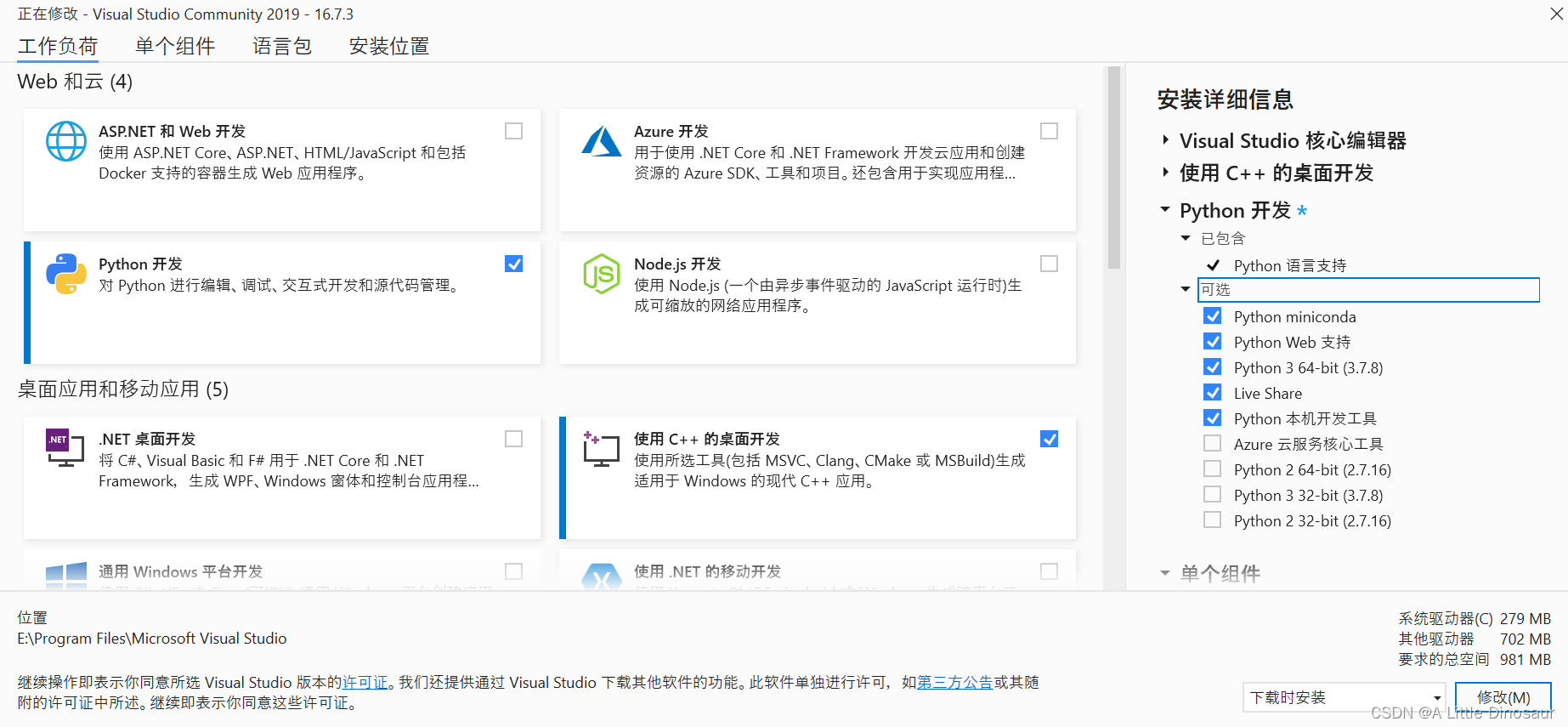Check Python 2 64-bit (2.7.16) option
Viewport: 1568px width, 727px height.
(1213, 469)
